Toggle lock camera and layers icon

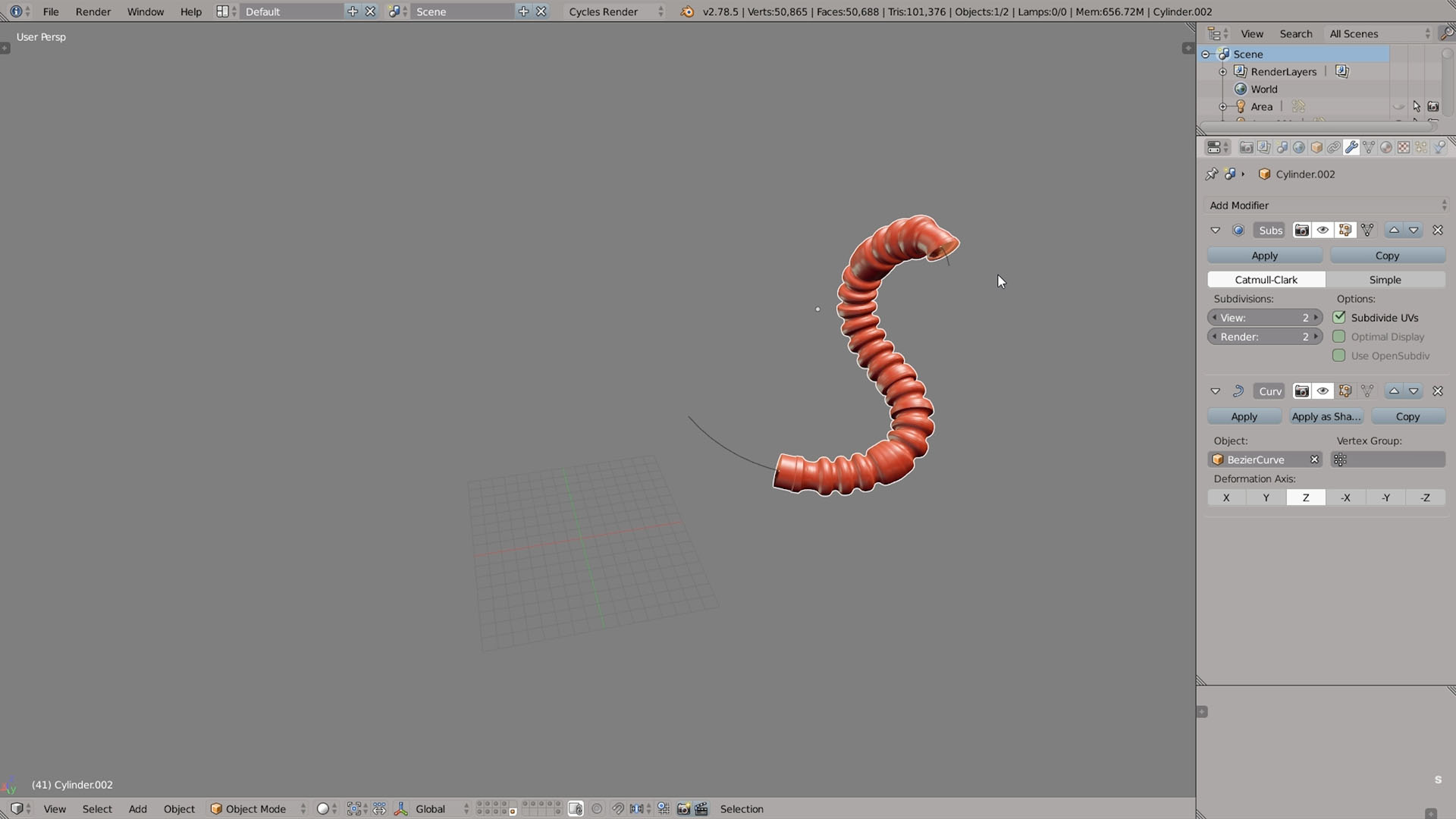pyautogui.click(x=576, y=809)
